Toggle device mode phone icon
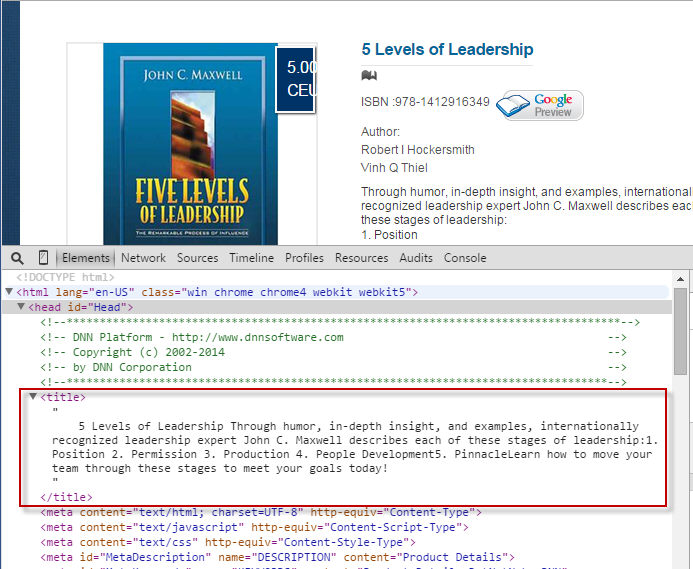 pos(43,258)
